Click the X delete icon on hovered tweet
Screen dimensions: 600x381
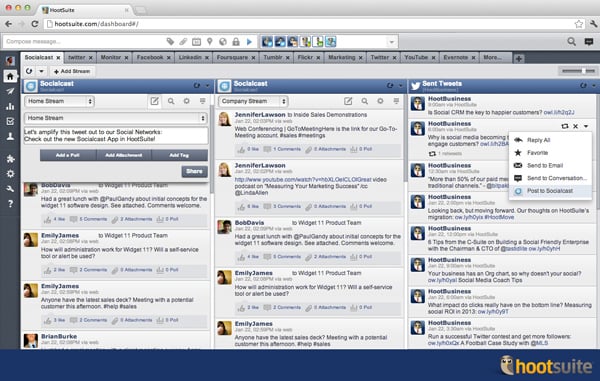pos(576,126)
